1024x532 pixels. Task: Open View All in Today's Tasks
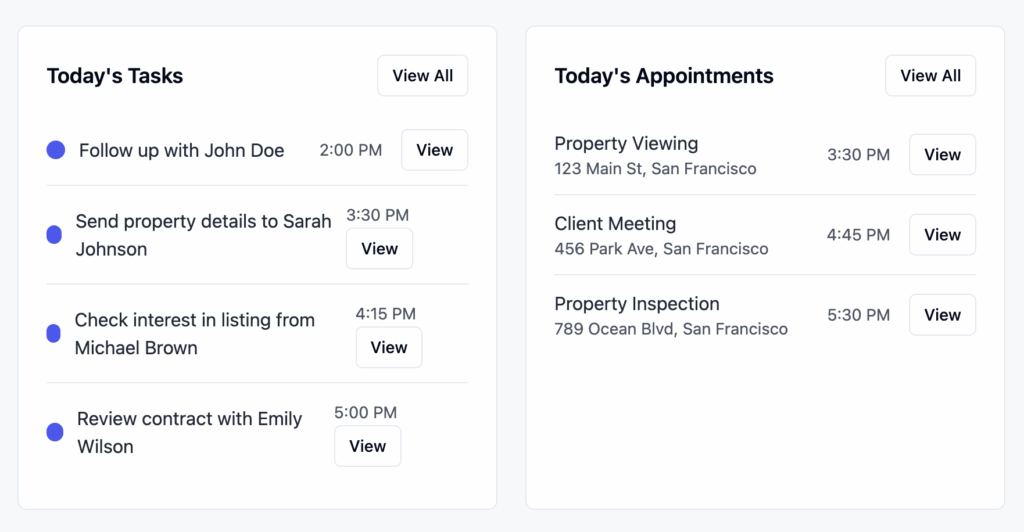click(x=423, y=76)
